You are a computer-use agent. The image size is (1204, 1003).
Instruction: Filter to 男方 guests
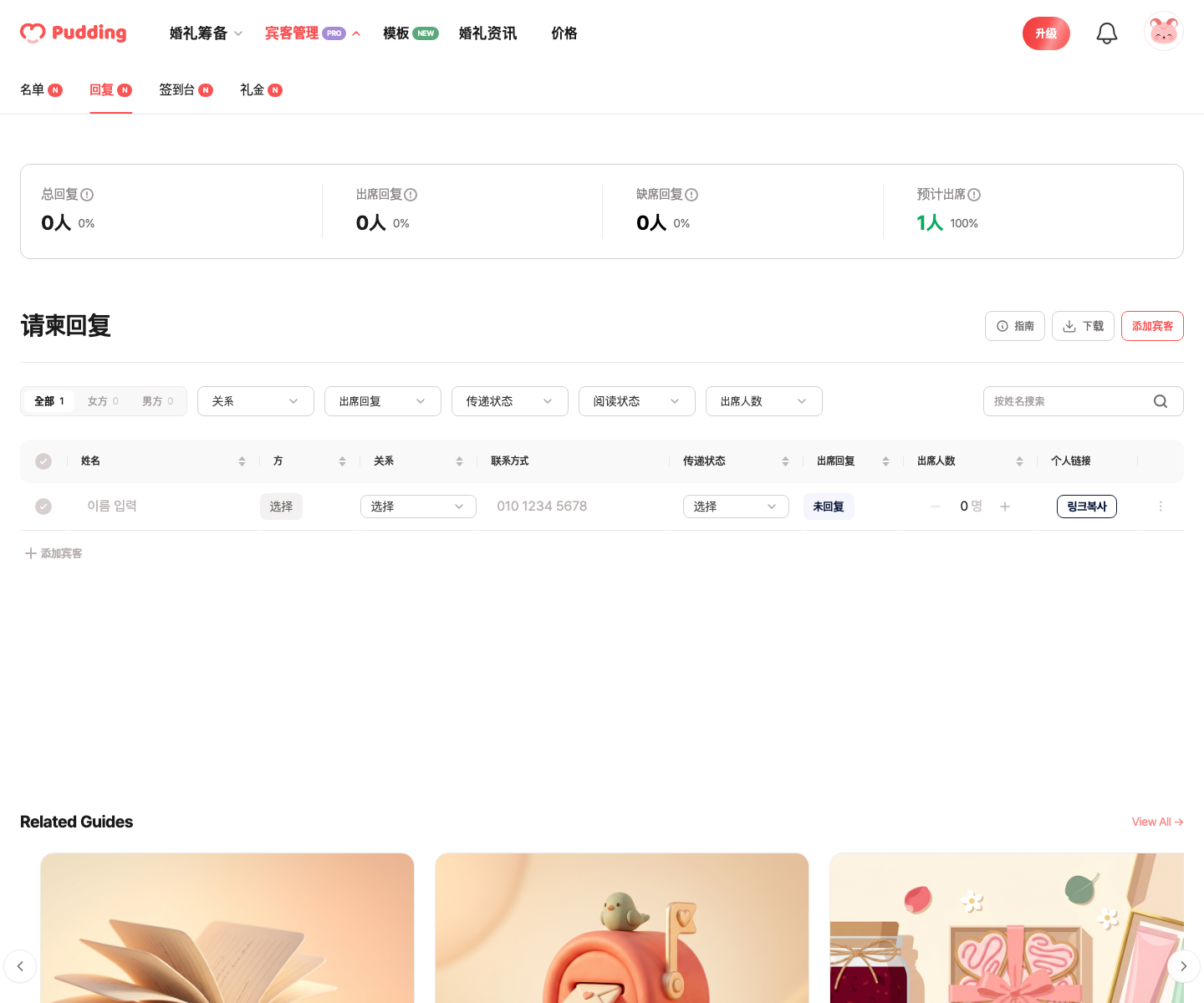point(158,401)
